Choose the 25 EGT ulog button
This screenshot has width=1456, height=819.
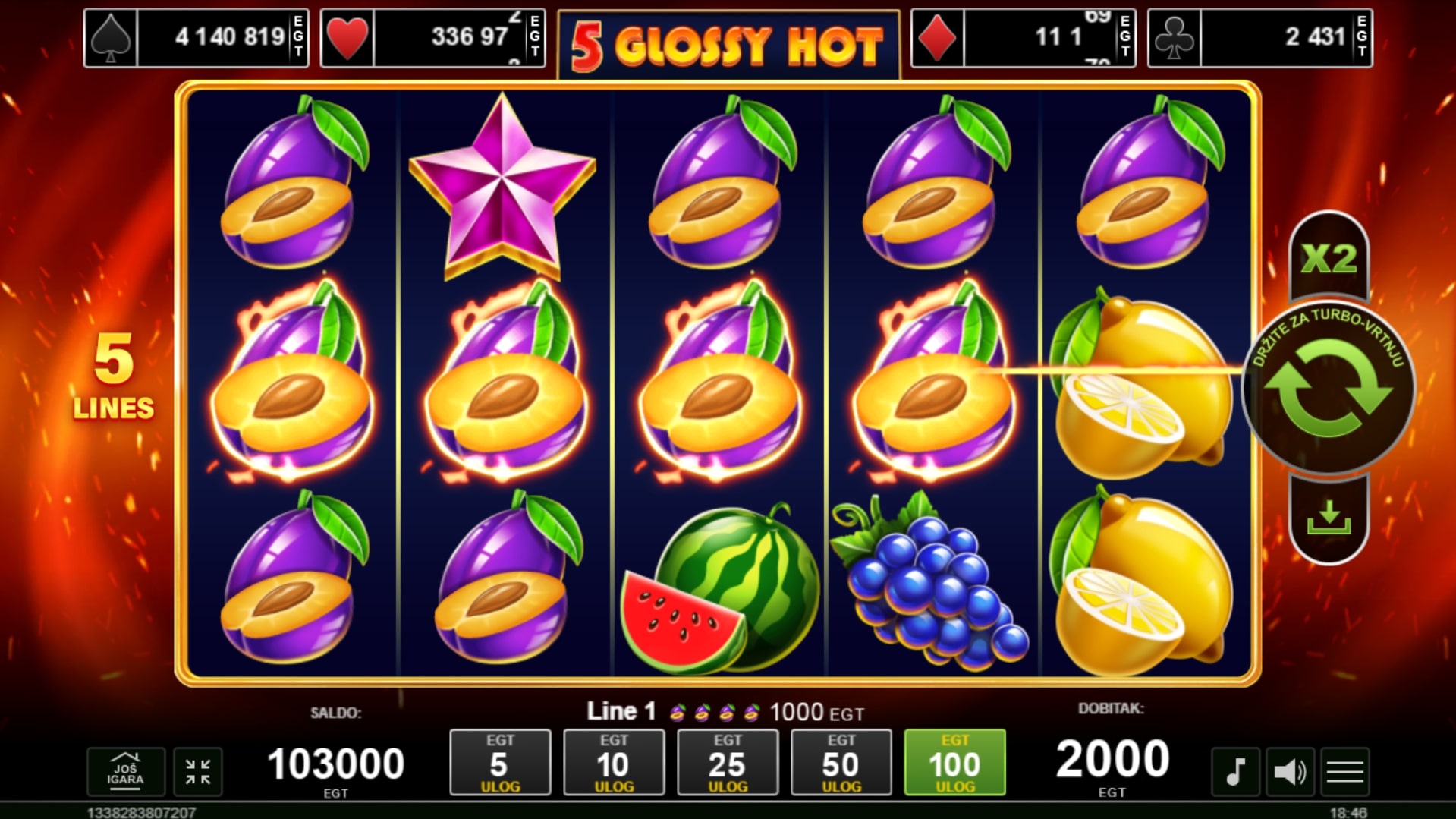click(728, 763)
